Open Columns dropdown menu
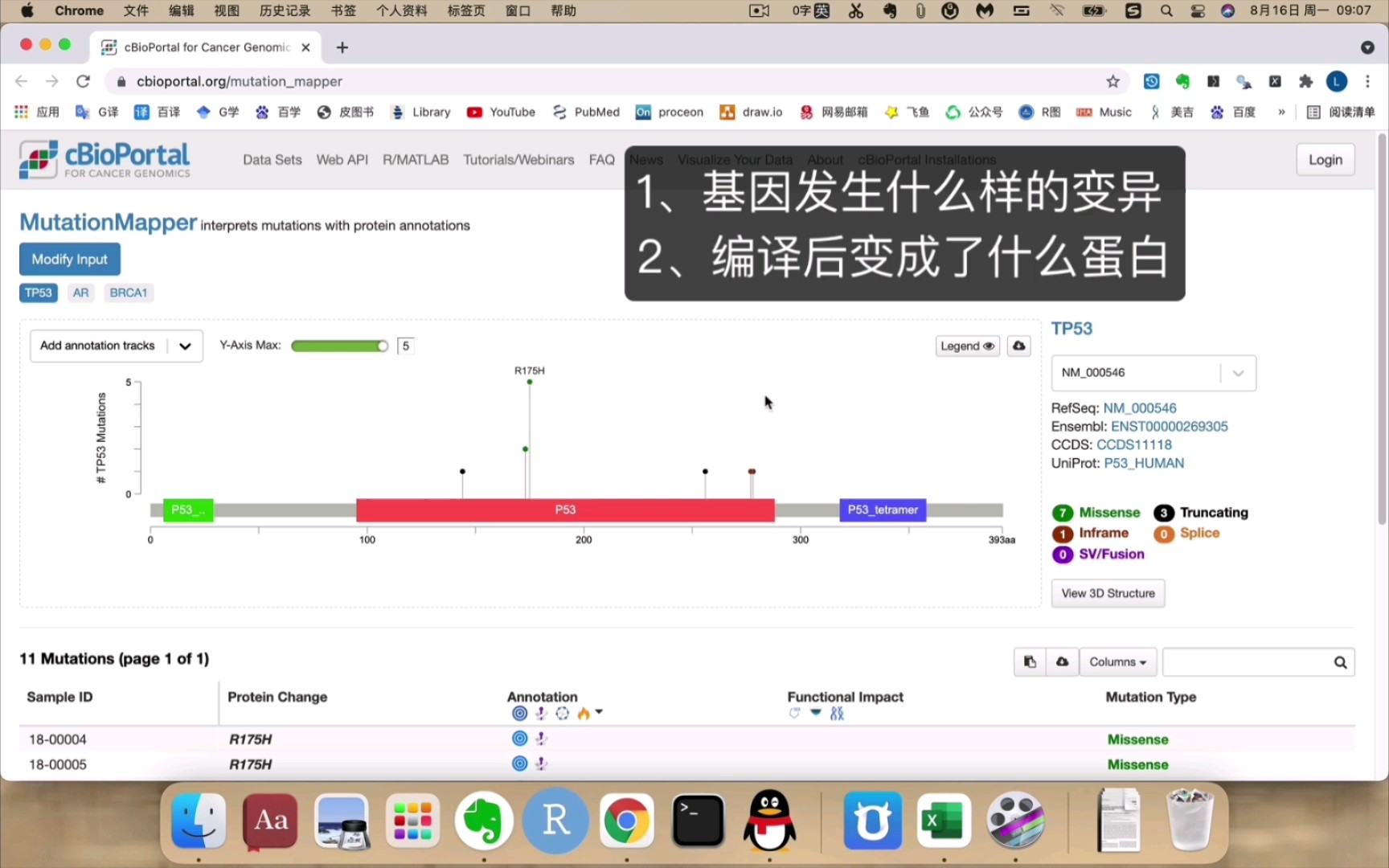This screenshot has width=1389, height=868. pos(1118,662)
